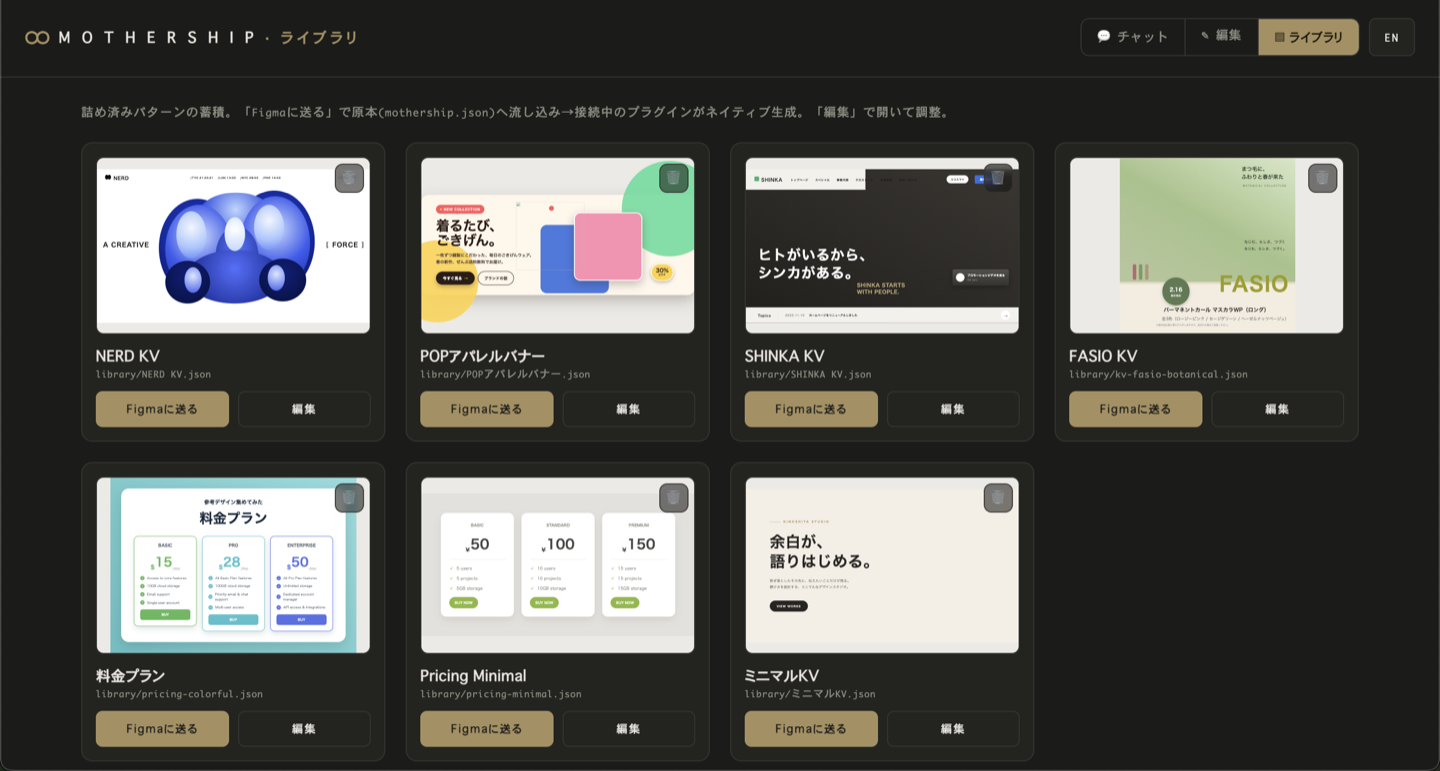1440x771 pixels.
Task: Click file path library/ミニマルKV.json
Action: pos(810,694)
